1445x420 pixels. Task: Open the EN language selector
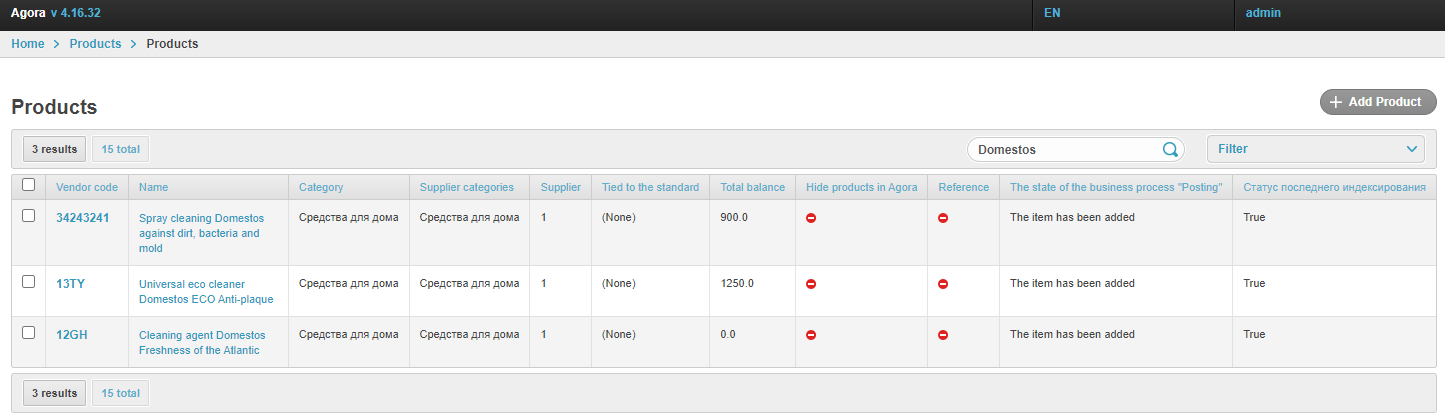coord(1052,13)
